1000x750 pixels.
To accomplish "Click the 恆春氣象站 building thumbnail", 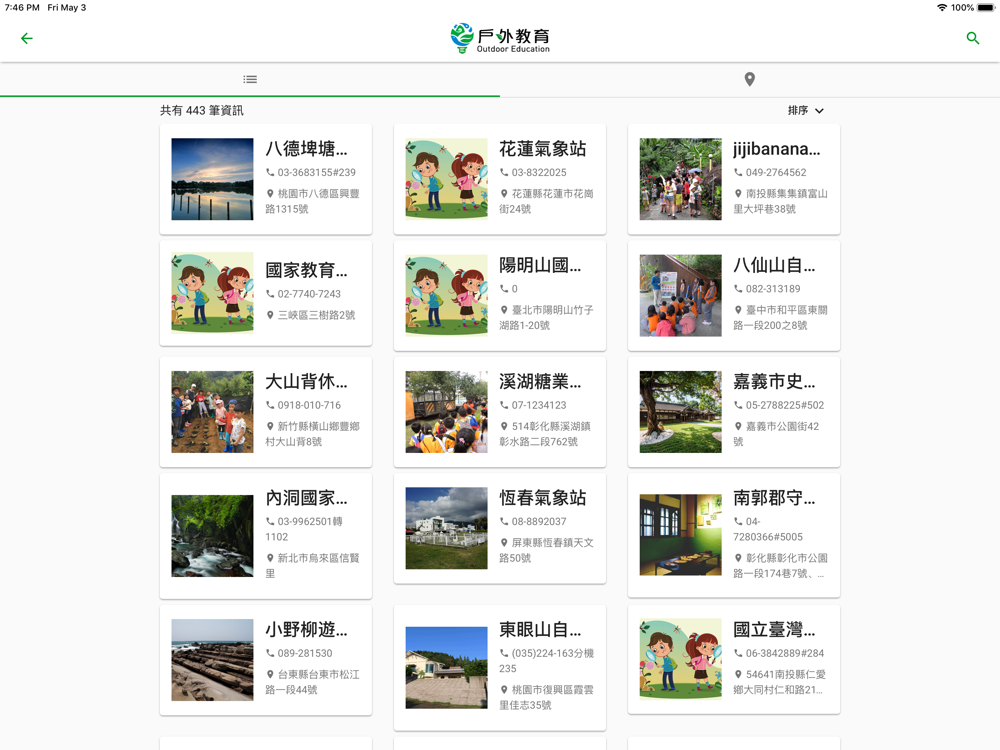I will pos(446,528).
